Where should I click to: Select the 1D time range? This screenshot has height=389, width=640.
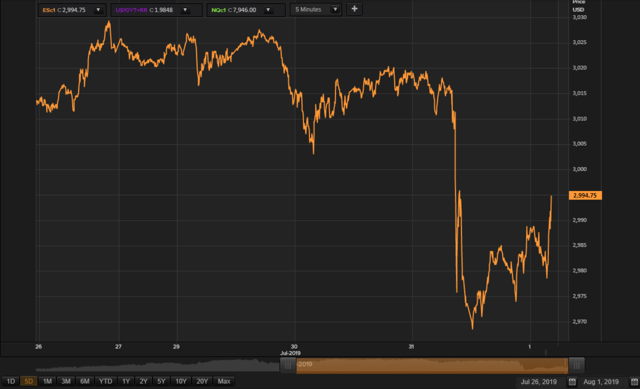point(11,381)
